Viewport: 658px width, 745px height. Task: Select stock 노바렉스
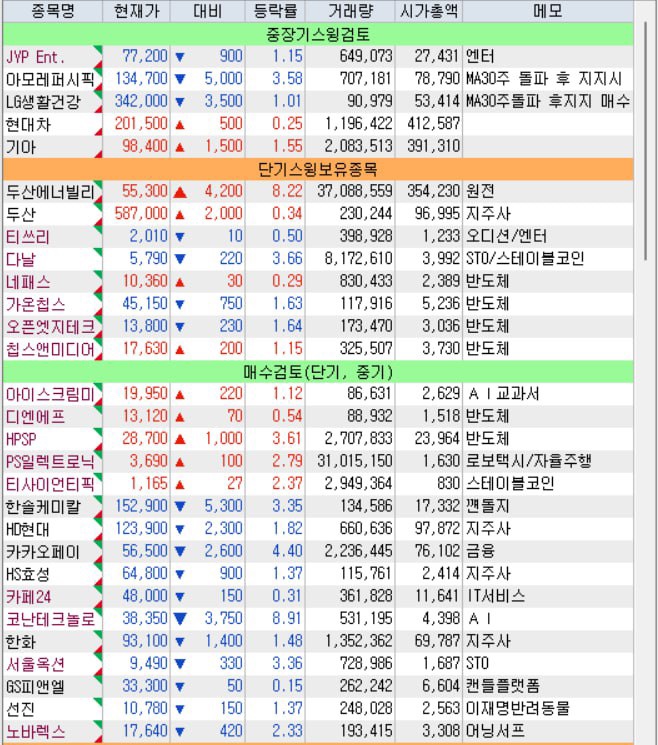click(52, 732)
